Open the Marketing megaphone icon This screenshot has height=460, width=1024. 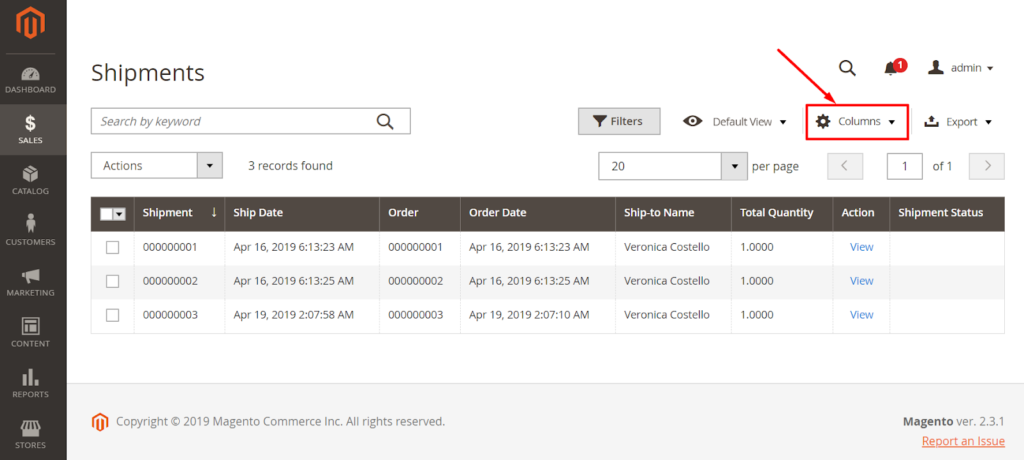pyautogui.click(x=31, y=275)
